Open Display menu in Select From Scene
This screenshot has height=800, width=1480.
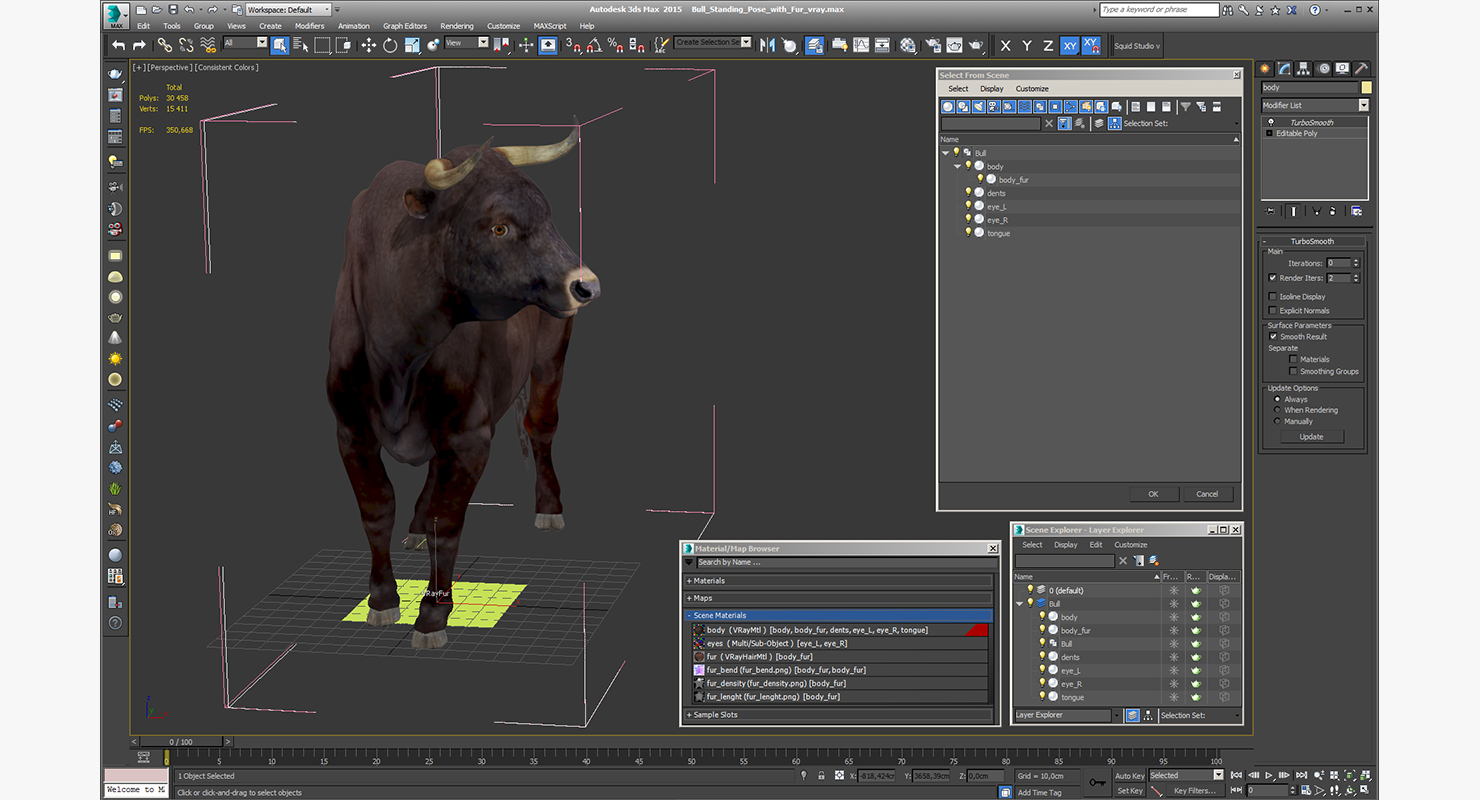[x=992, y=89]
